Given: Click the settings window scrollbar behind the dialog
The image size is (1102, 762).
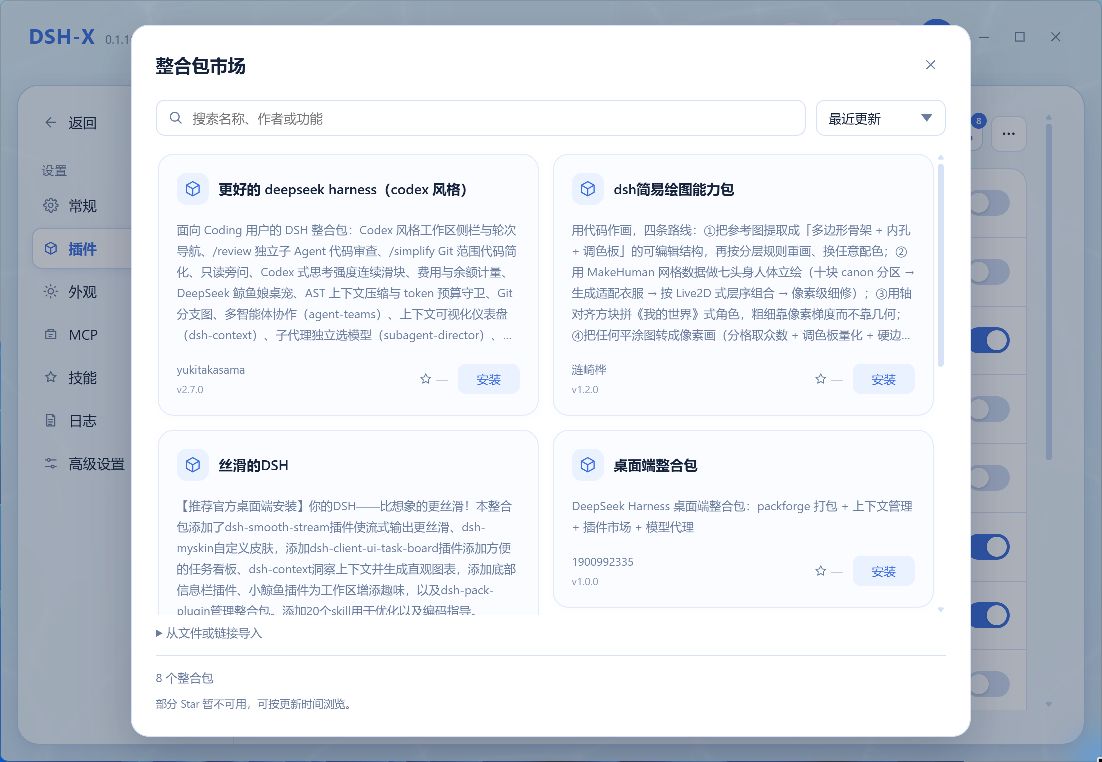Looking at the screenshot, I should 1049,292.
